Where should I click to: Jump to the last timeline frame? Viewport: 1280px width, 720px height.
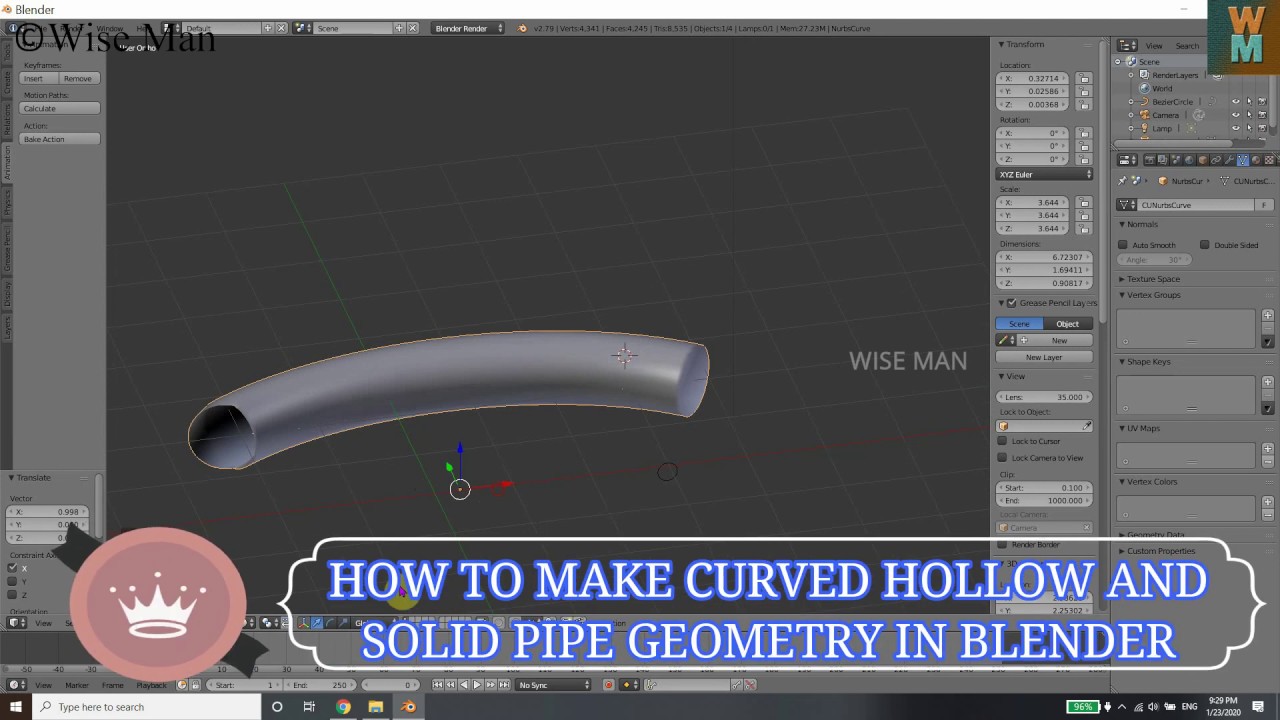[x=502, y=685]
